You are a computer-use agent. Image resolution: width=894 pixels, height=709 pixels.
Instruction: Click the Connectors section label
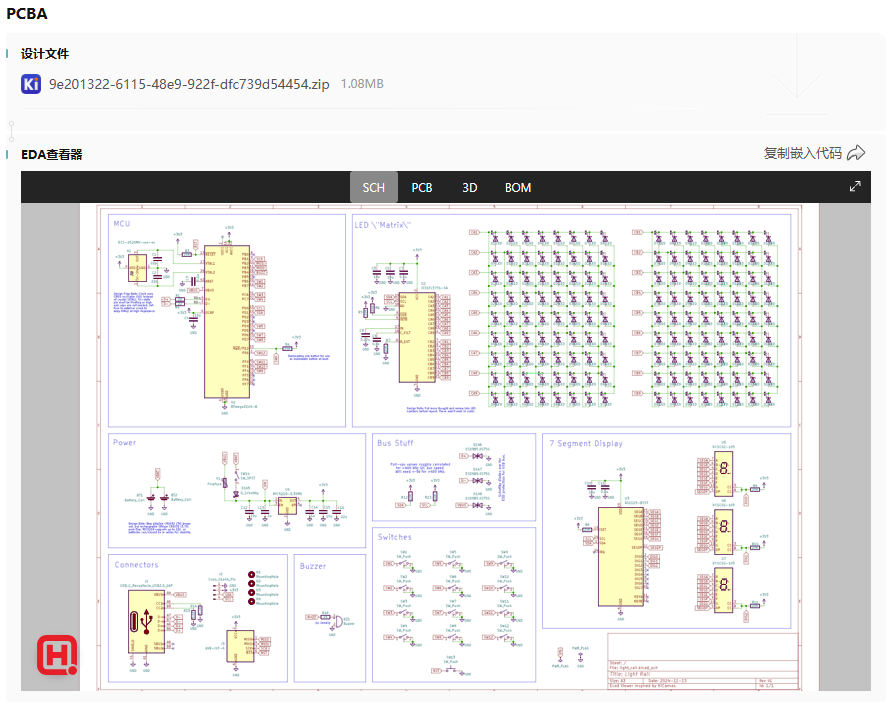[x=136, y=565]
